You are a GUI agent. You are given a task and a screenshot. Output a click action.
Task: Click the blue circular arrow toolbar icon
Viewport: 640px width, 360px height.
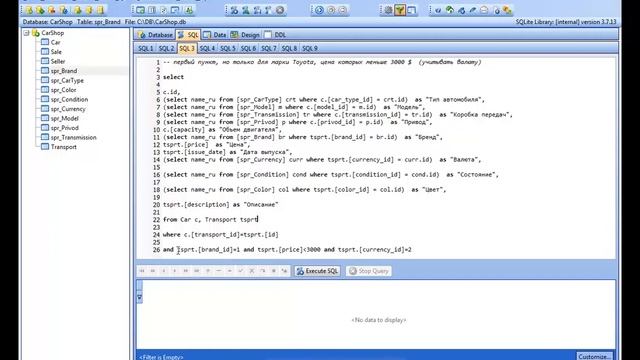coord(319,10)
